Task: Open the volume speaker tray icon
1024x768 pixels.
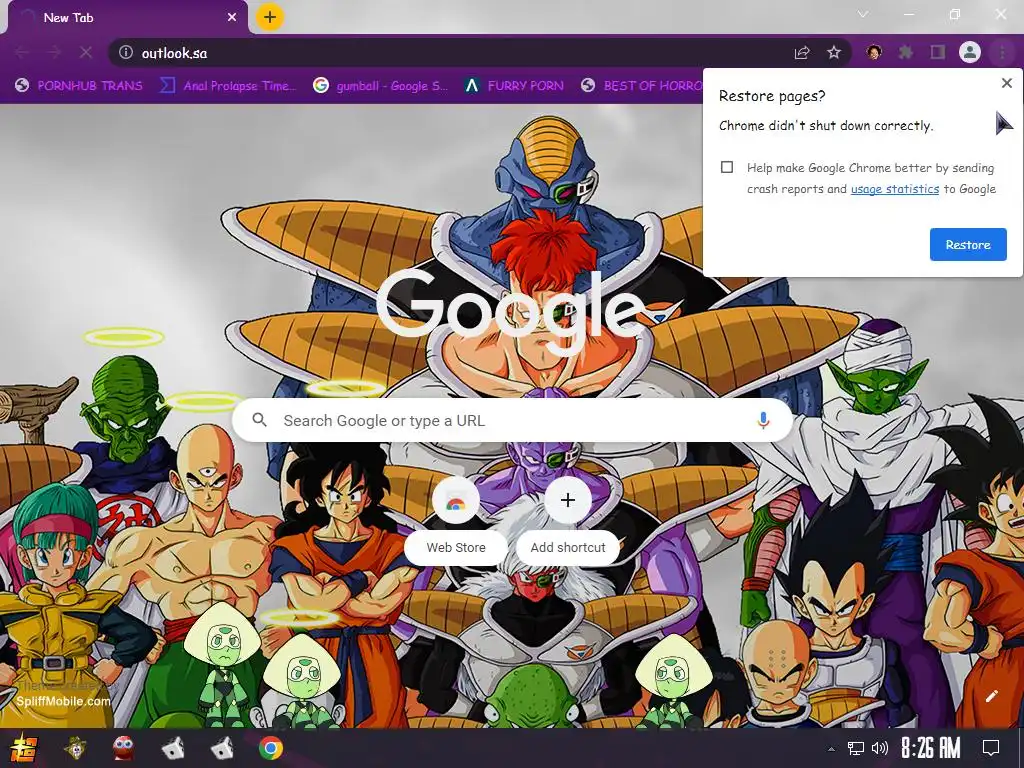Action: point(880,748)
